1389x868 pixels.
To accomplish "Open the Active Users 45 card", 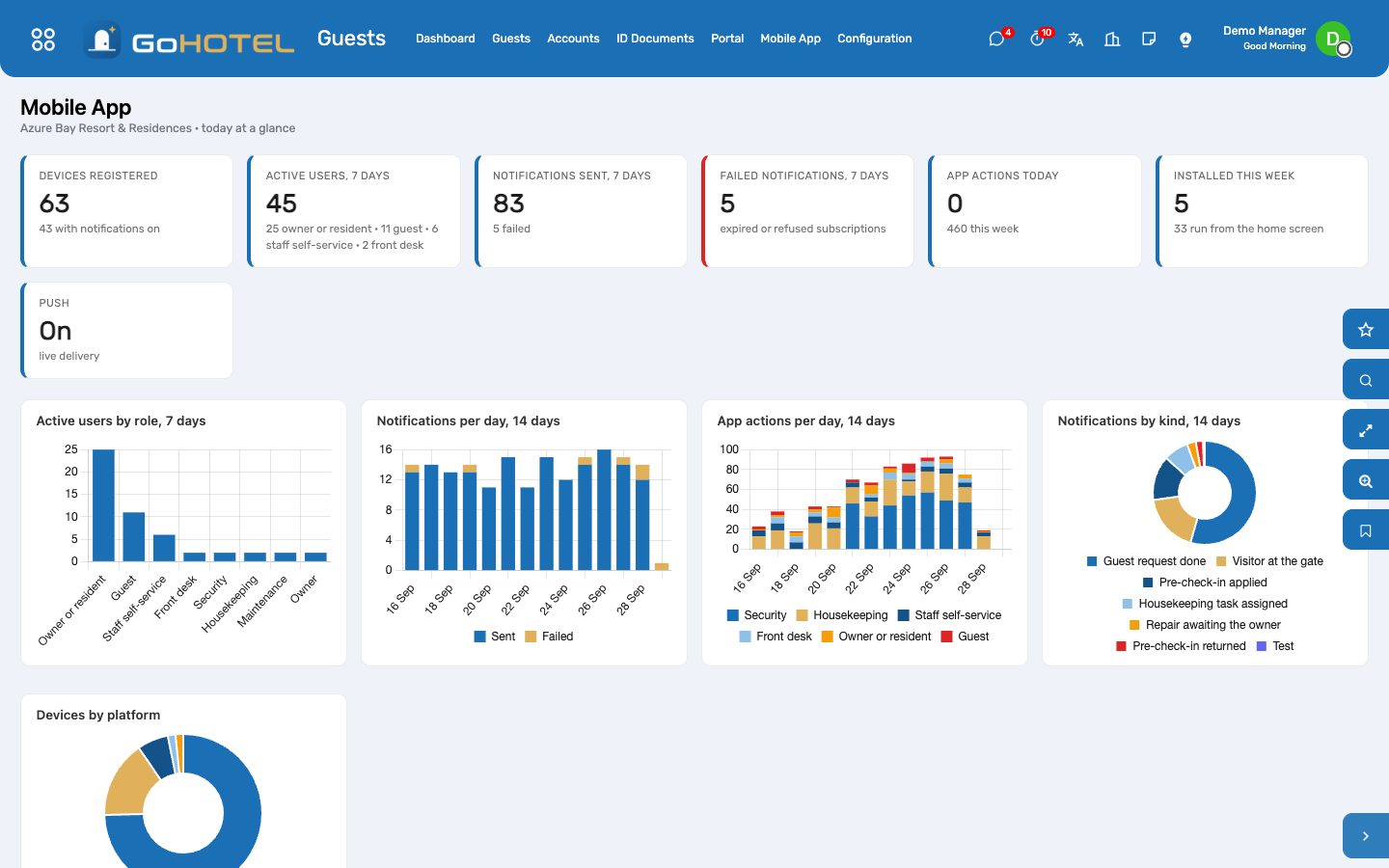I will [354, 211].
